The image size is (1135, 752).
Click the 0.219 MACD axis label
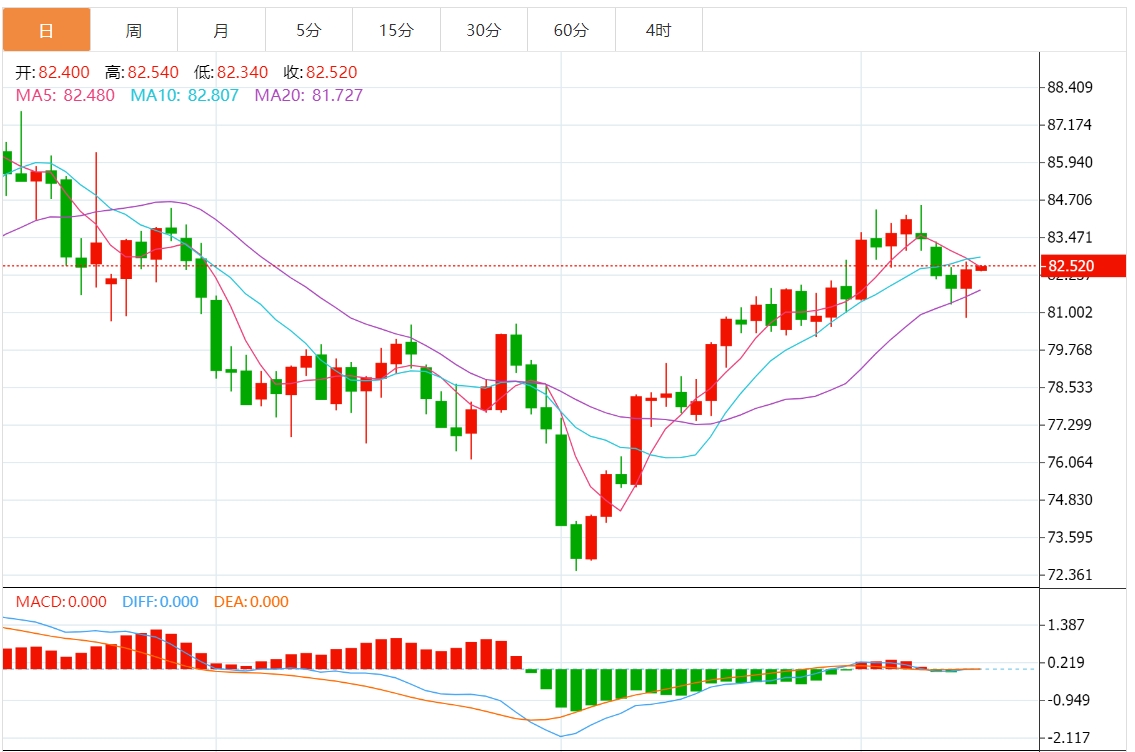coord(1066,662)
